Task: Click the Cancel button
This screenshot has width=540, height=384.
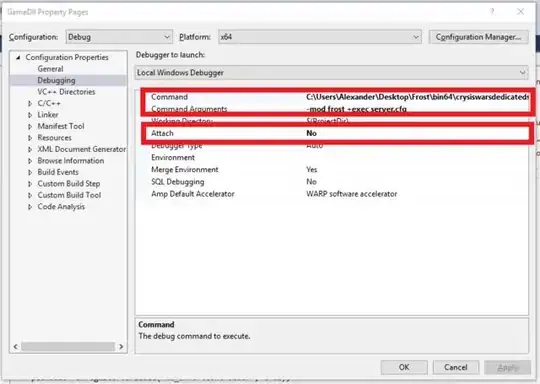Action: point(456,367)
